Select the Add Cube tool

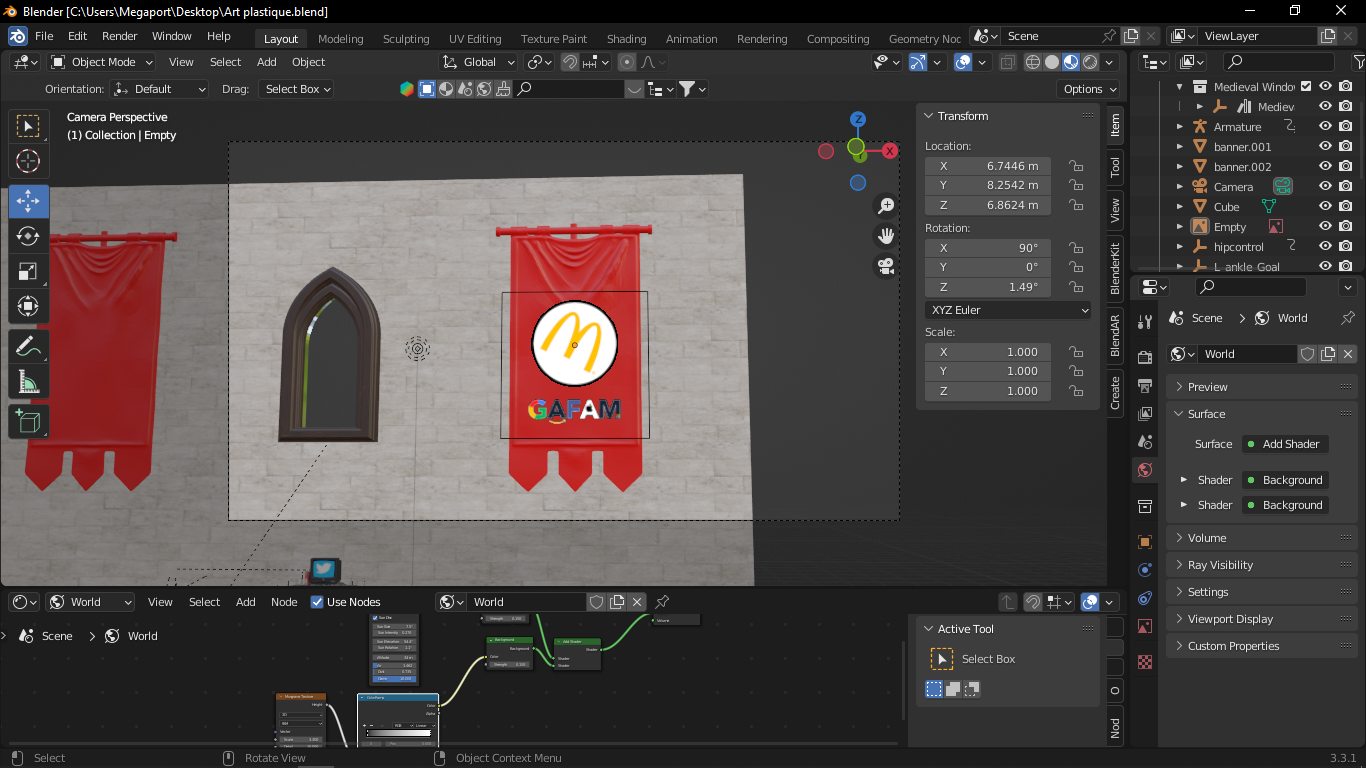[28, 421]
